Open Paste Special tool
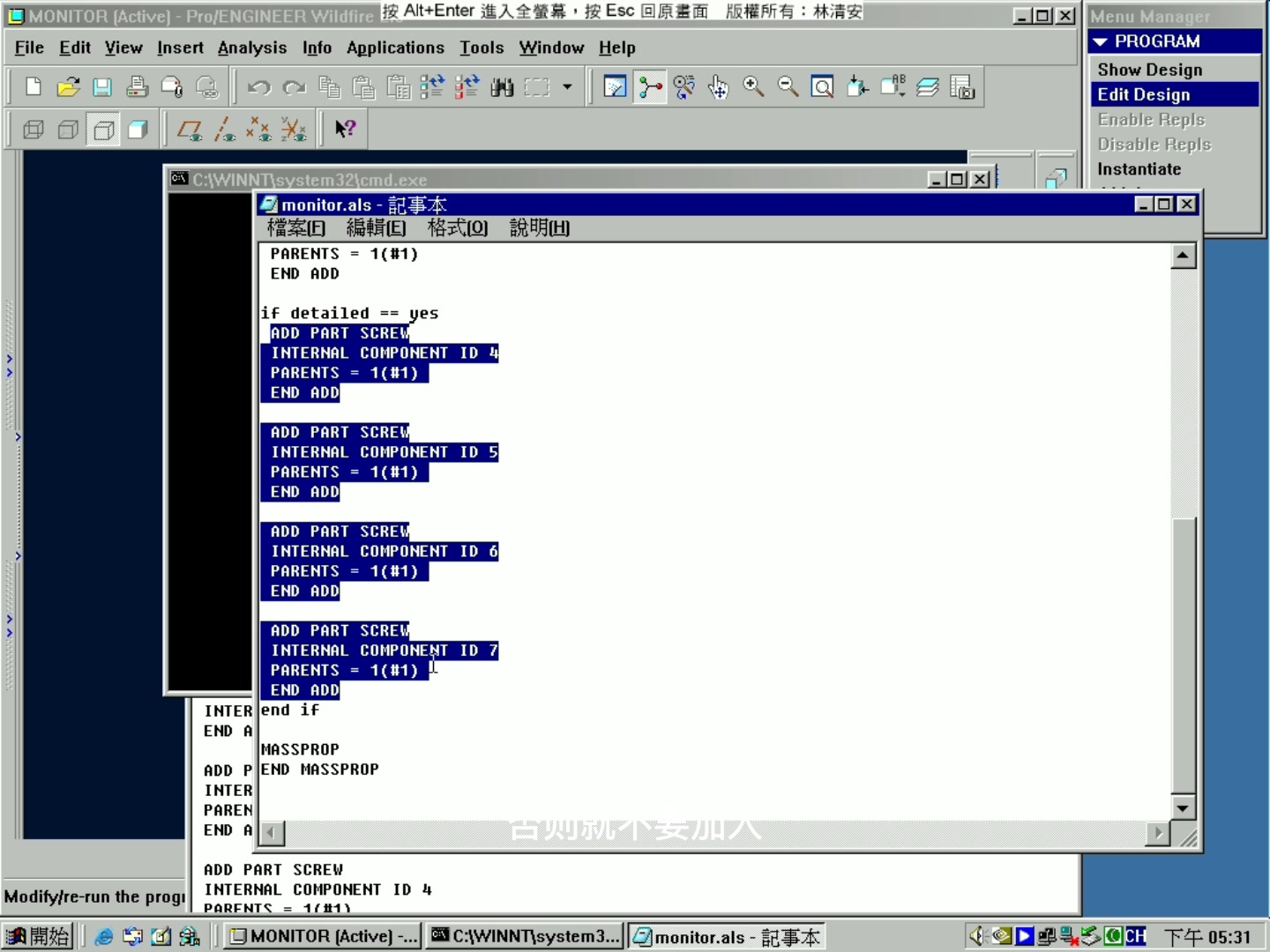Viewport: 1270px width, 952px height. click(399, 86)
